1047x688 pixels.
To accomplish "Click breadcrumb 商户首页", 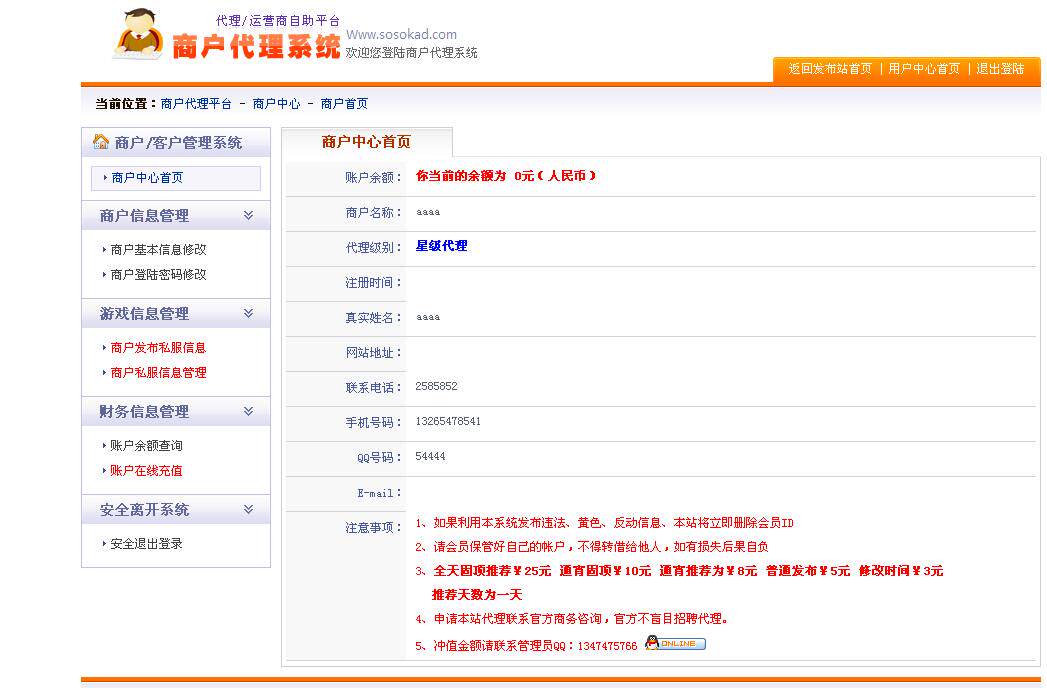I will click(345, 104).
